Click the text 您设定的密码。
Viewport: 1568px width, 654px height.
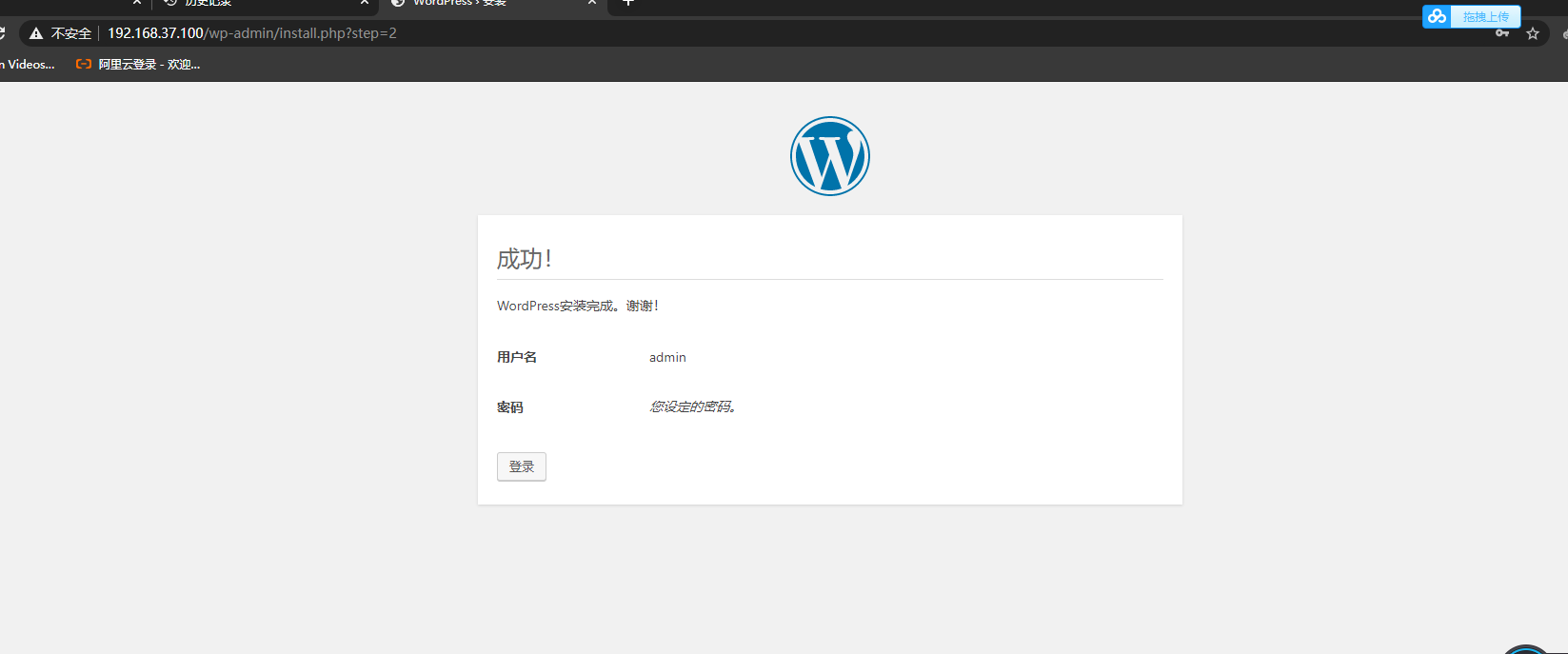coord(693,407)
